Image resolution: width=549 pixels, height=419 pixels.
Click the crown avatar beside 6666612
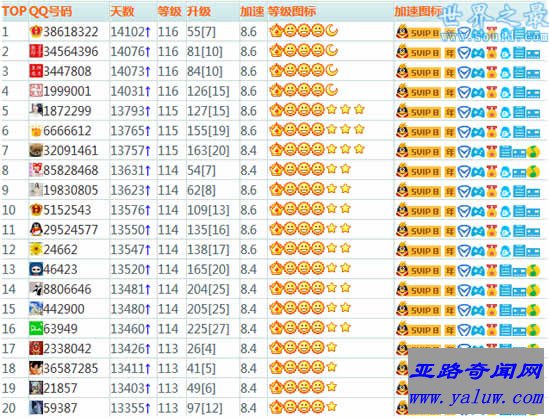36,131
